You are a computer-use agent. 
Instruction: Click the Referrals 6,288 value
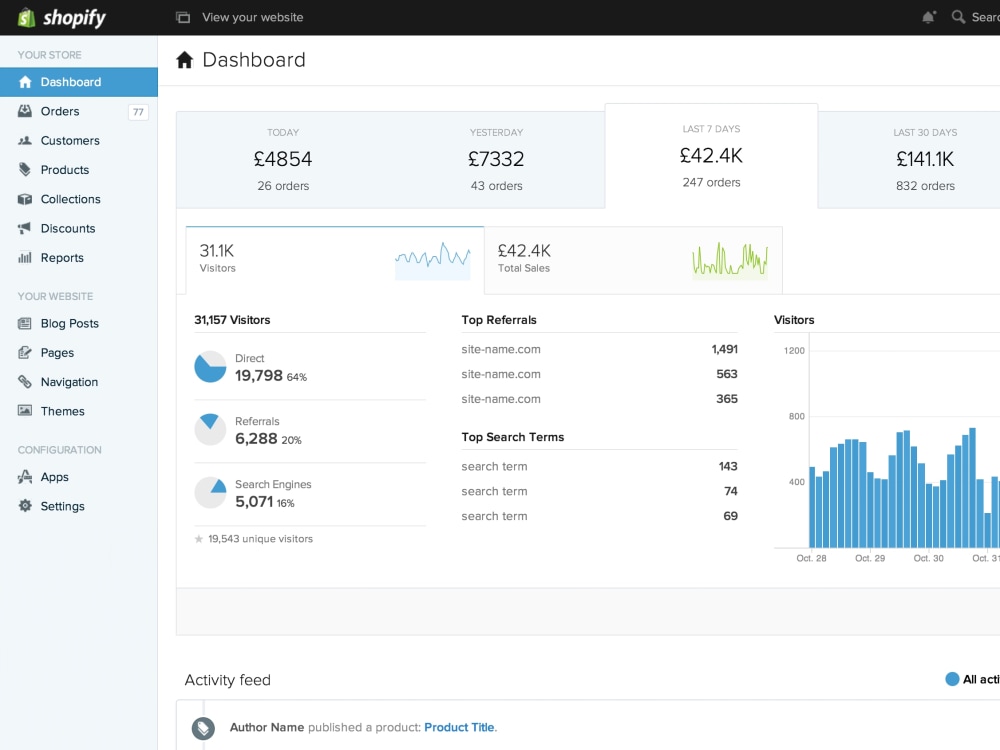(x=256, y=439)
